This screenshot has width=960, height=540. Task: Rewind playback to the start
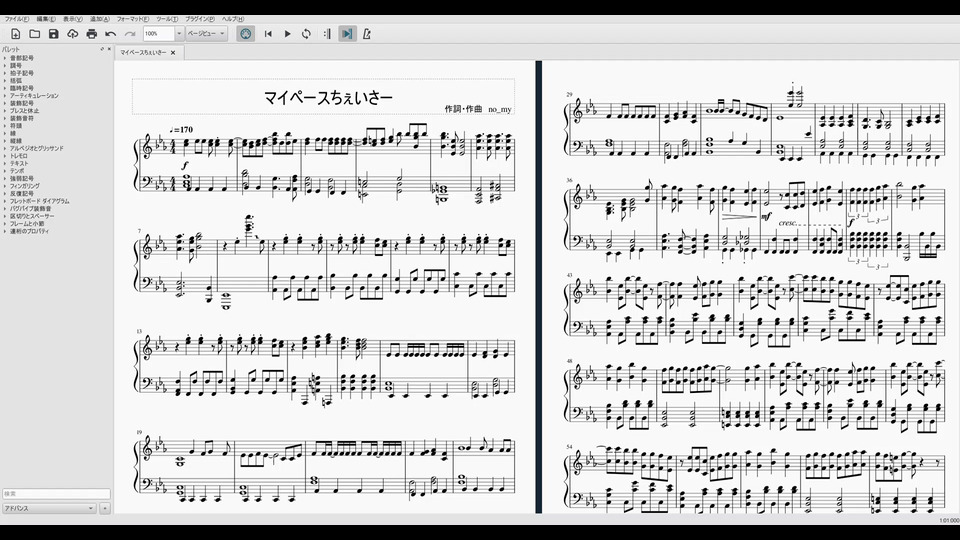(x=268, y=34)
